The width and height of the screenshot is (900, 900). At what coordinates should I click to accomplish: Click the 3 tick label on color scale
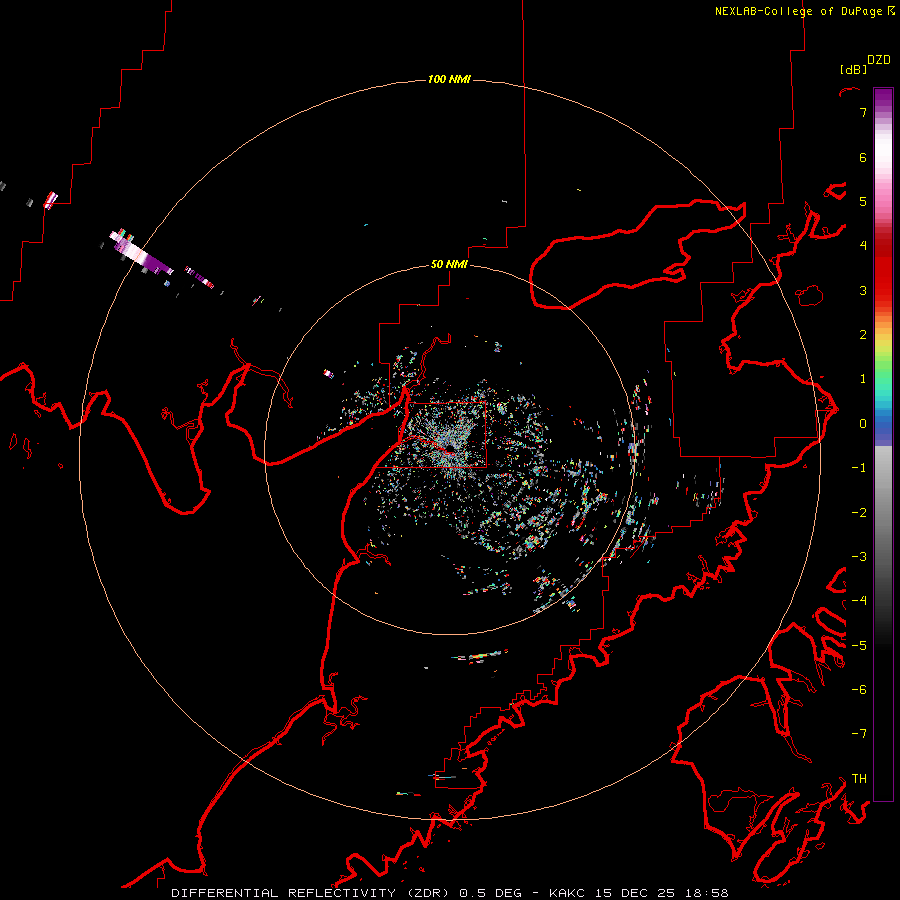coord(863,290)
